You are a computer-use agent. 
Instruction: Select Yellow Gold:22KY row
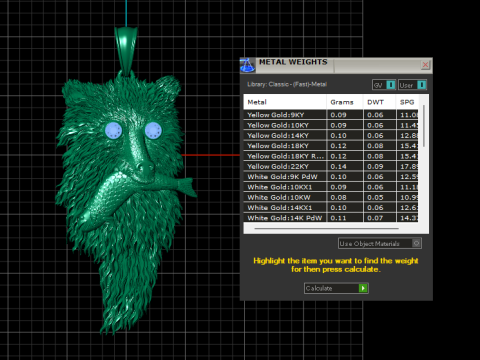coord(331,166)
